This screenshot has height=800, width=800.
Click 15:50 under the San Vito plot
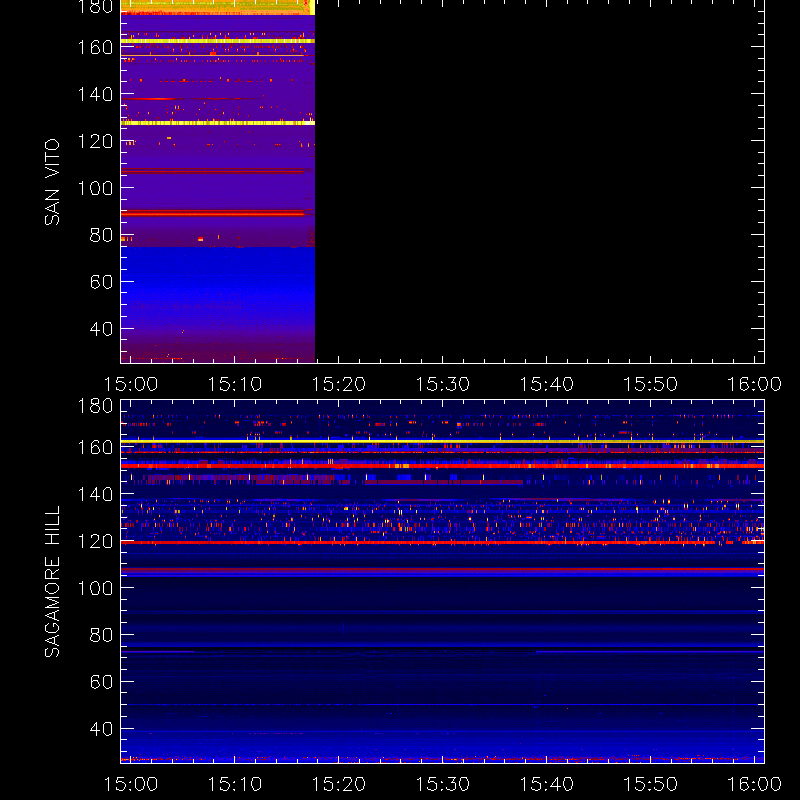pyautogui.click(x=651, y=384)
